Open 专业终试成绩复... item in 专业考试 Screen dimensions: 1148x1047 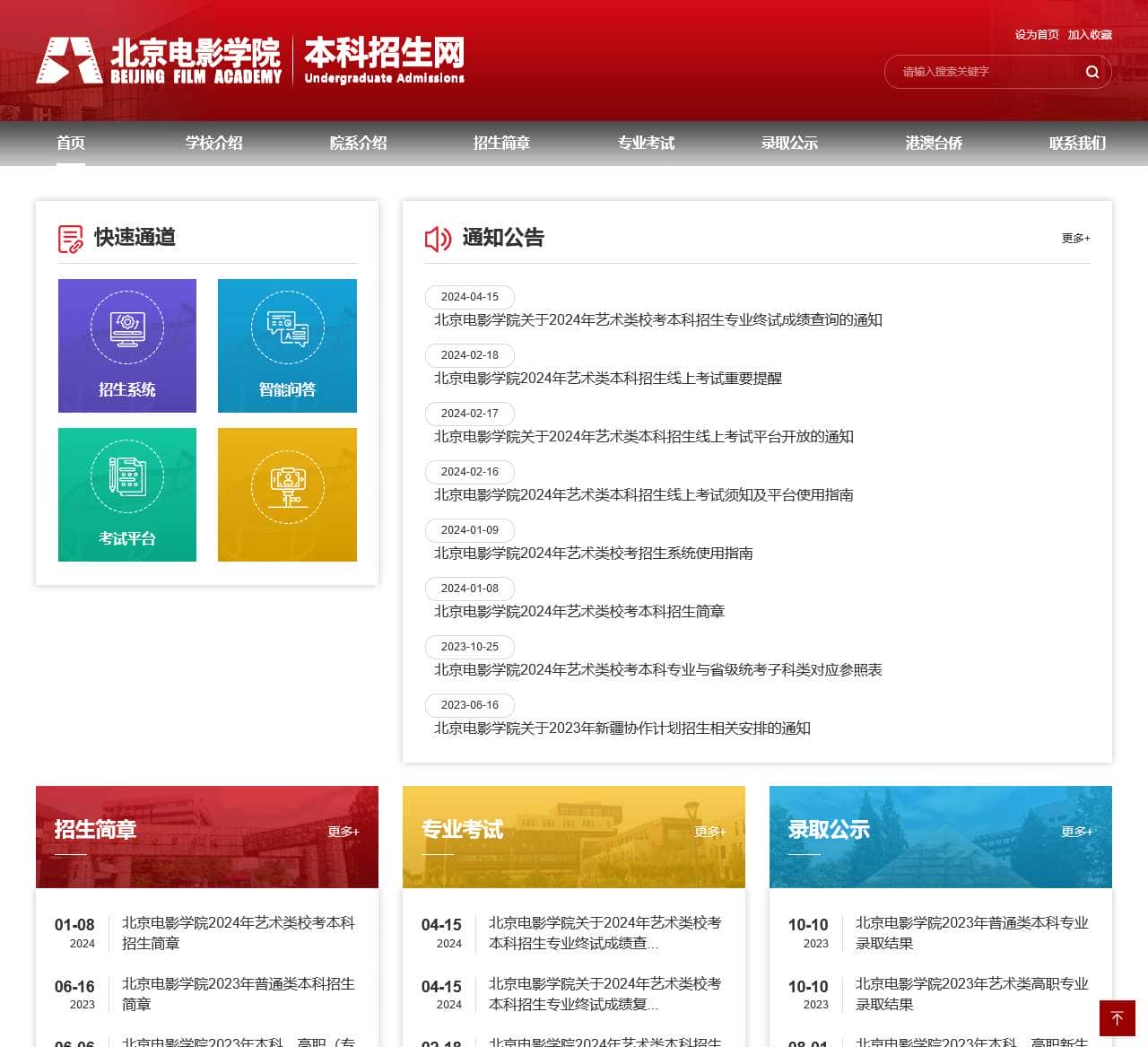click(605, 994)
